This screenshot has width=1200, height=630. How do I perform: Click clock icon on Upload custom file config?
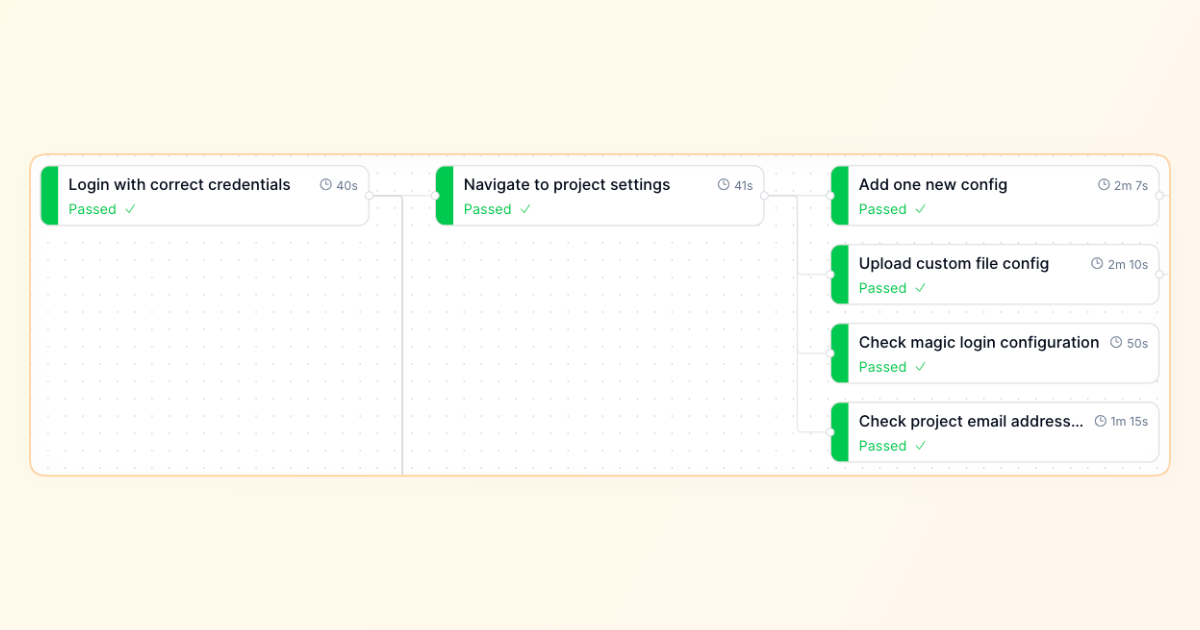point(1097,264)
